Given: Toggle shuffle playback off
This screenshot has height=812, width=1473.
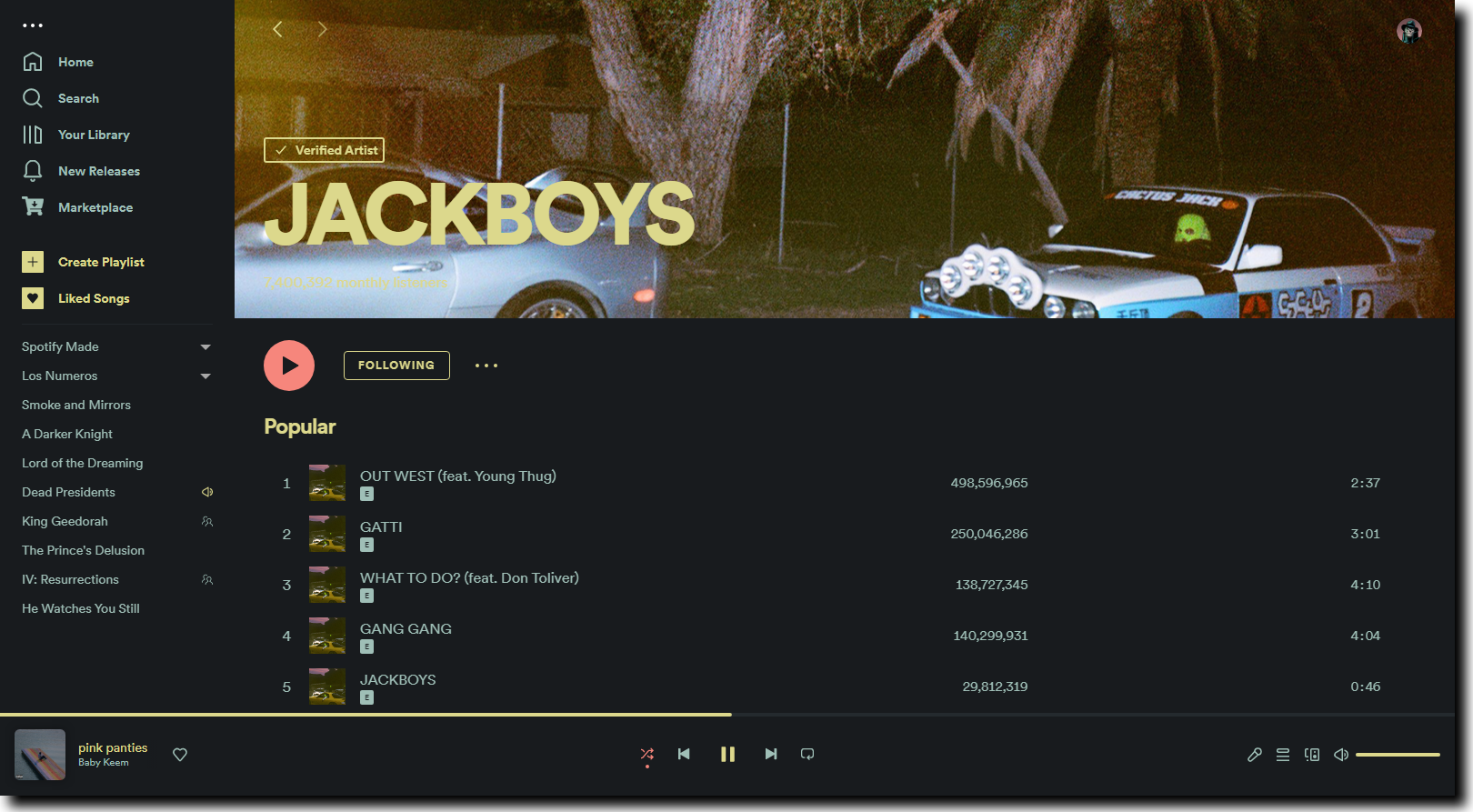Looking at the screenshot, I should tap(646, 754).
